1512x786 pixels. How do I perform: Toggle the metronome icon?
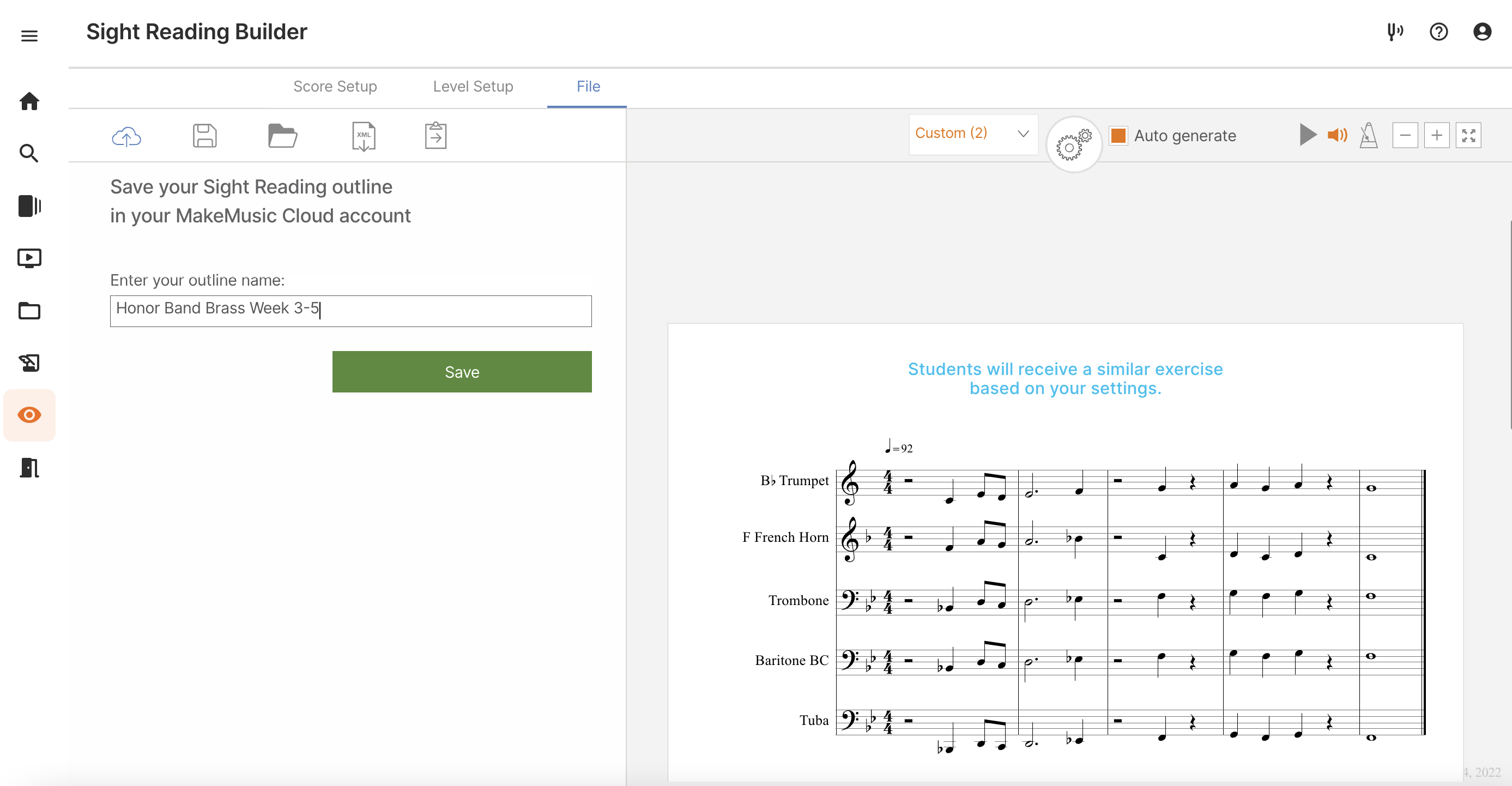(x=1368, y=136)
